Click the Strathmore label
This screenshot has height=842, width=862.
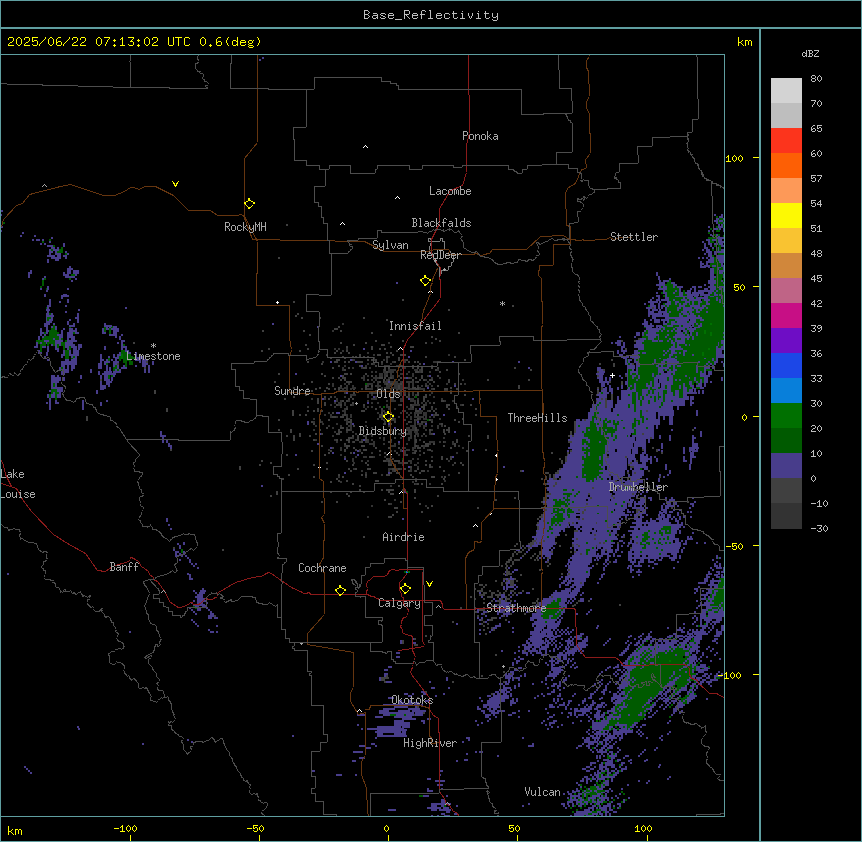click(x=516, y=608)
